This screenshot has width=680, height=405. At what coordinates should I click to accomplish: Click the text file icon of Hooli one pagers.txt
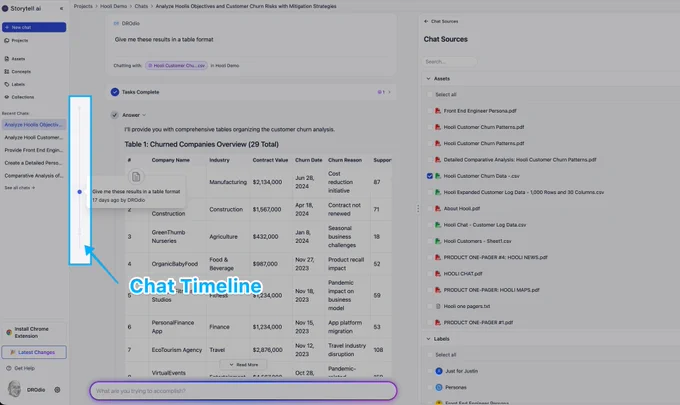438,306
